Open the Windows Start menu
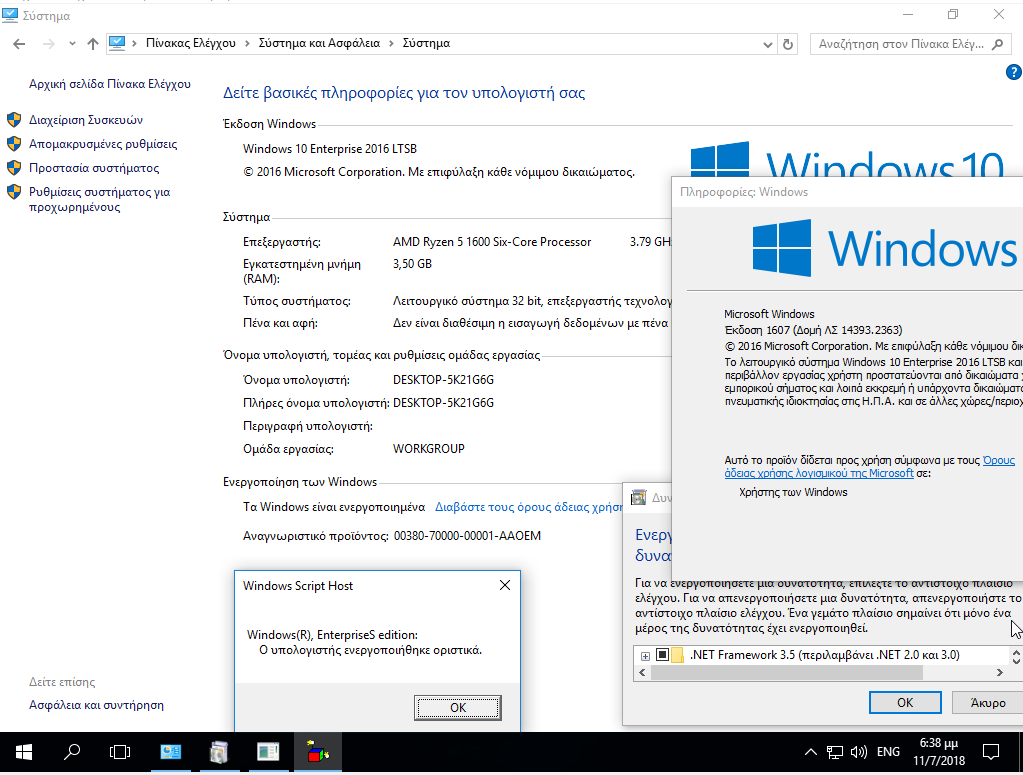 [x=23, y=752]
